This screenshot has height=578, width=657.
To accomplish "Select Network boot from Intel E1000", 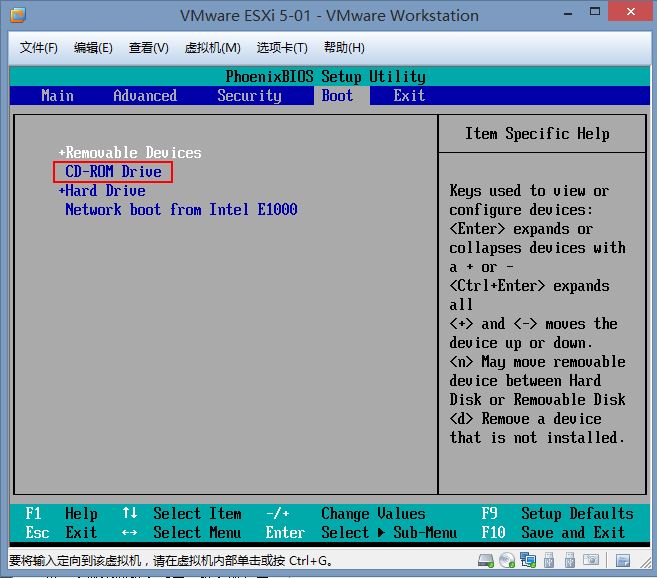I will click(x=181, y=210).
